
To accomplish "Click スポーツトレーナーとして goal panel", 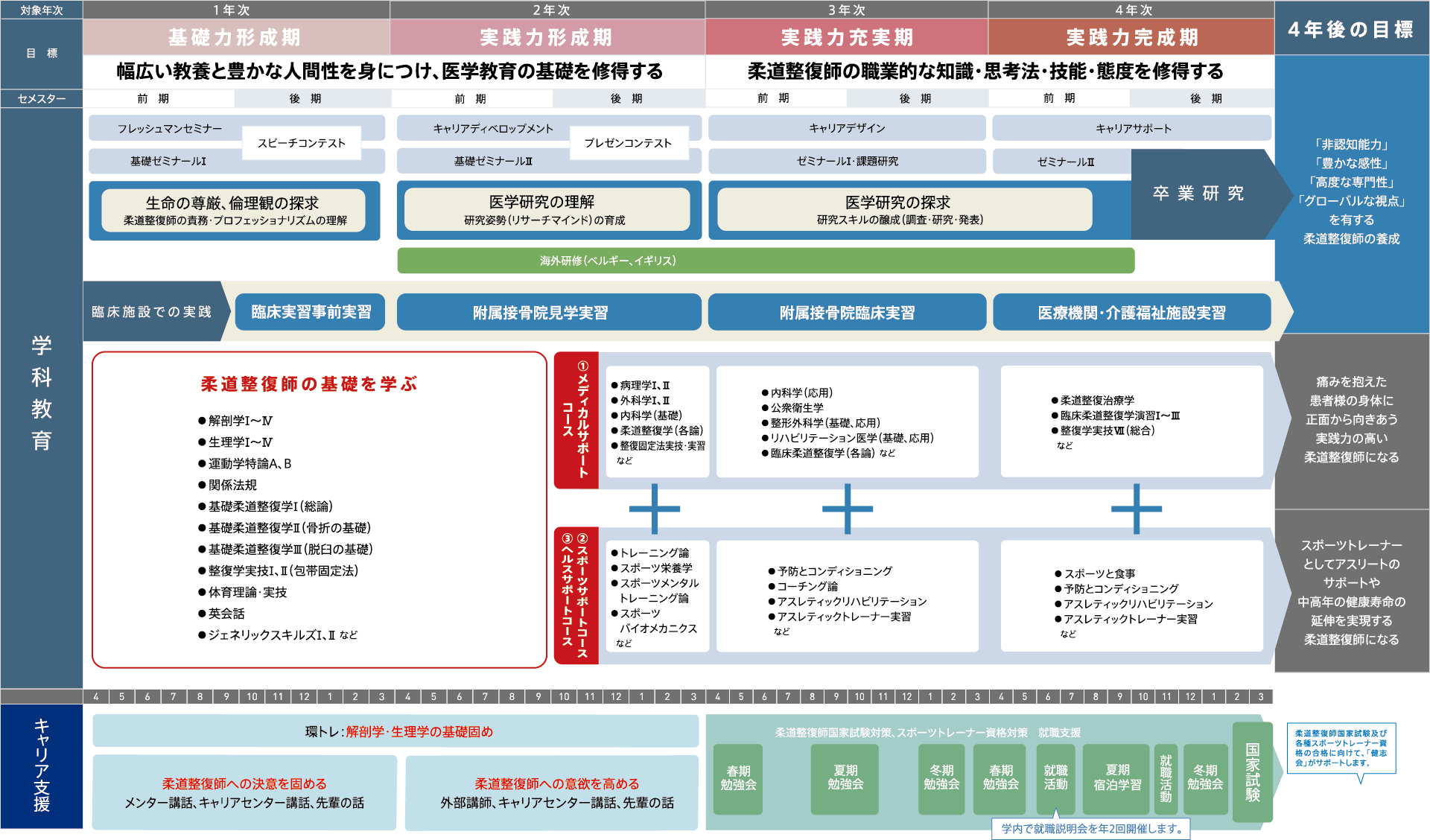I will 1352,592.
